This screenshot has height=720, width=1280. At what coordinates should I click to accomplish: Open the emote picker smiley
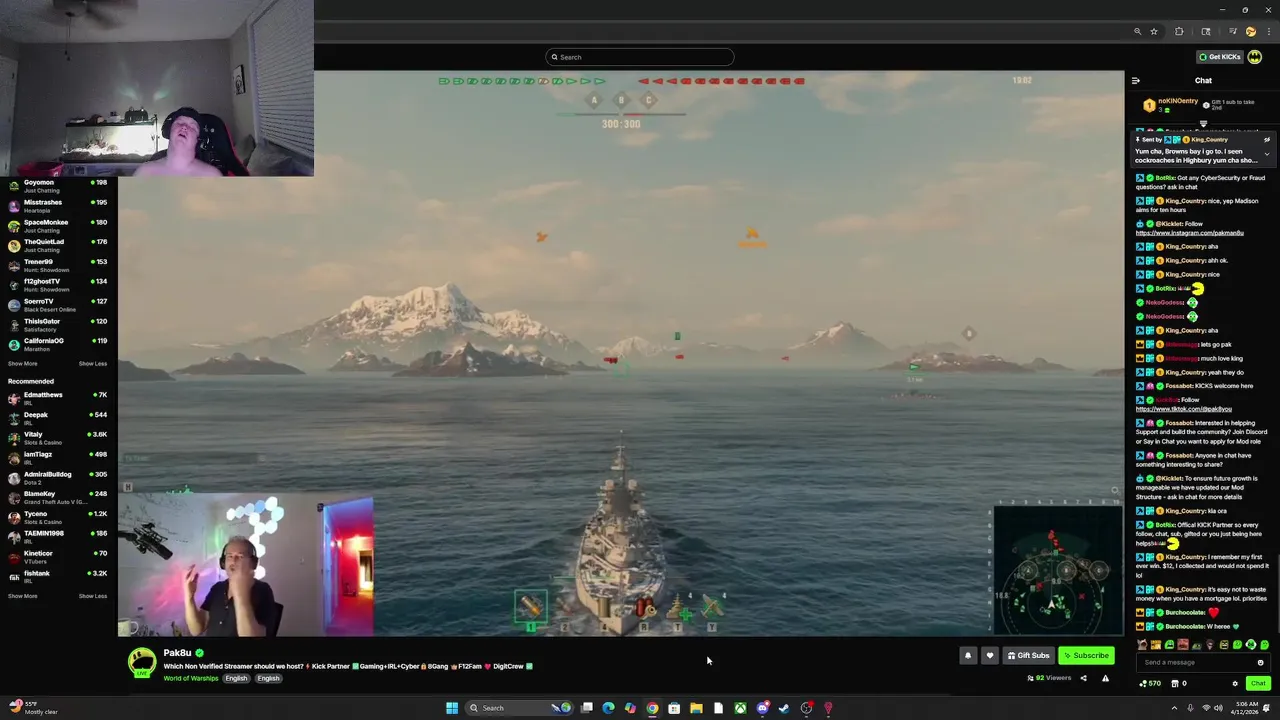coord(1260,662)
